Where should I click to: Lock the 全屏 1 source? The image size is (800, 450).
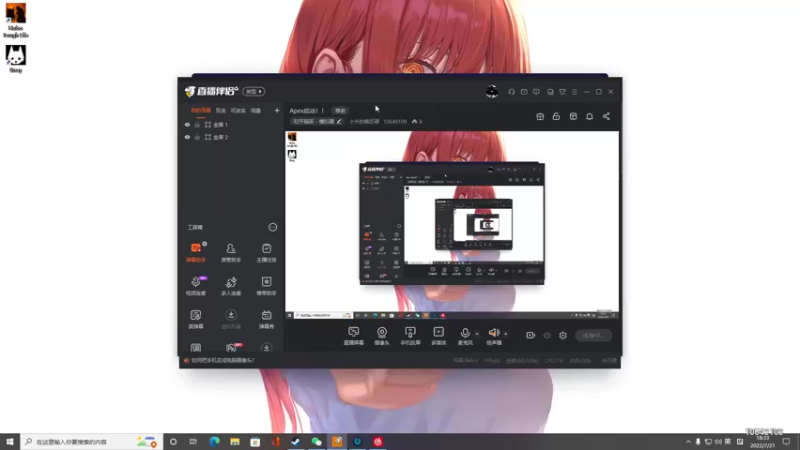pyautogui.click(x=197, y=124)
